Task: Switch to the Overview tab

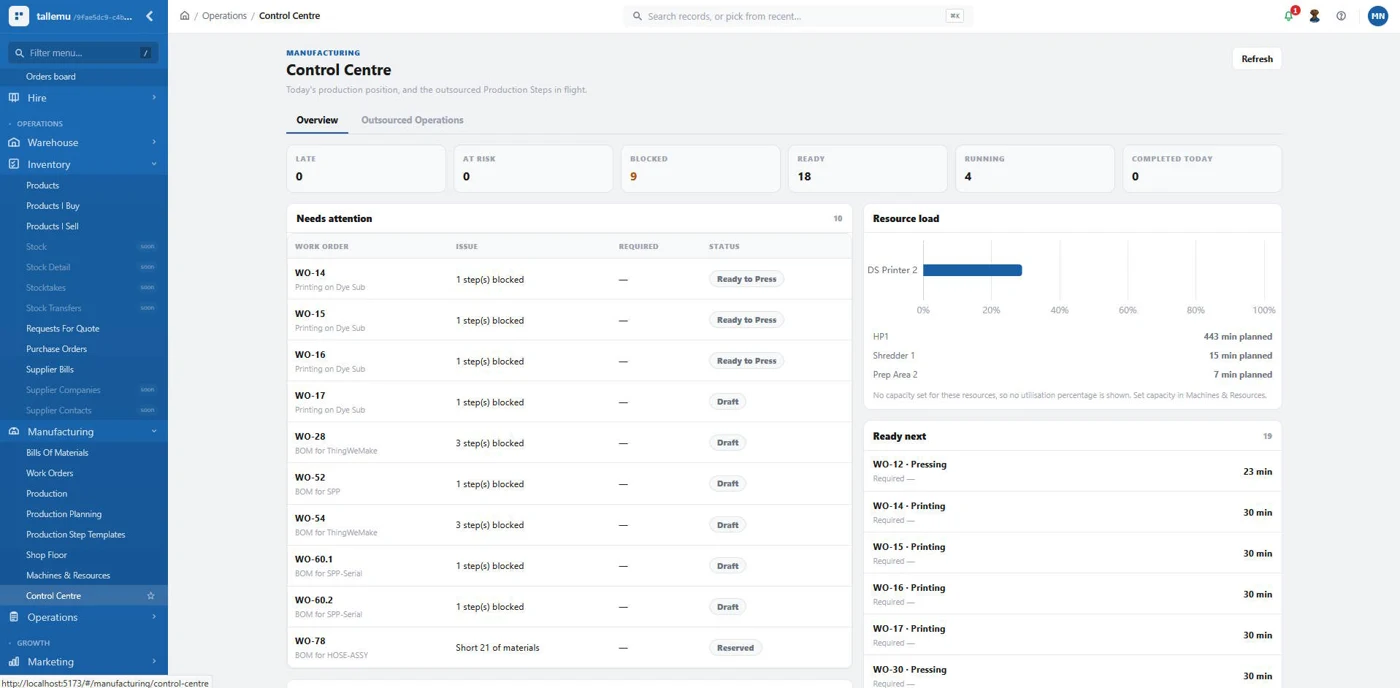Action: [317, 120]
